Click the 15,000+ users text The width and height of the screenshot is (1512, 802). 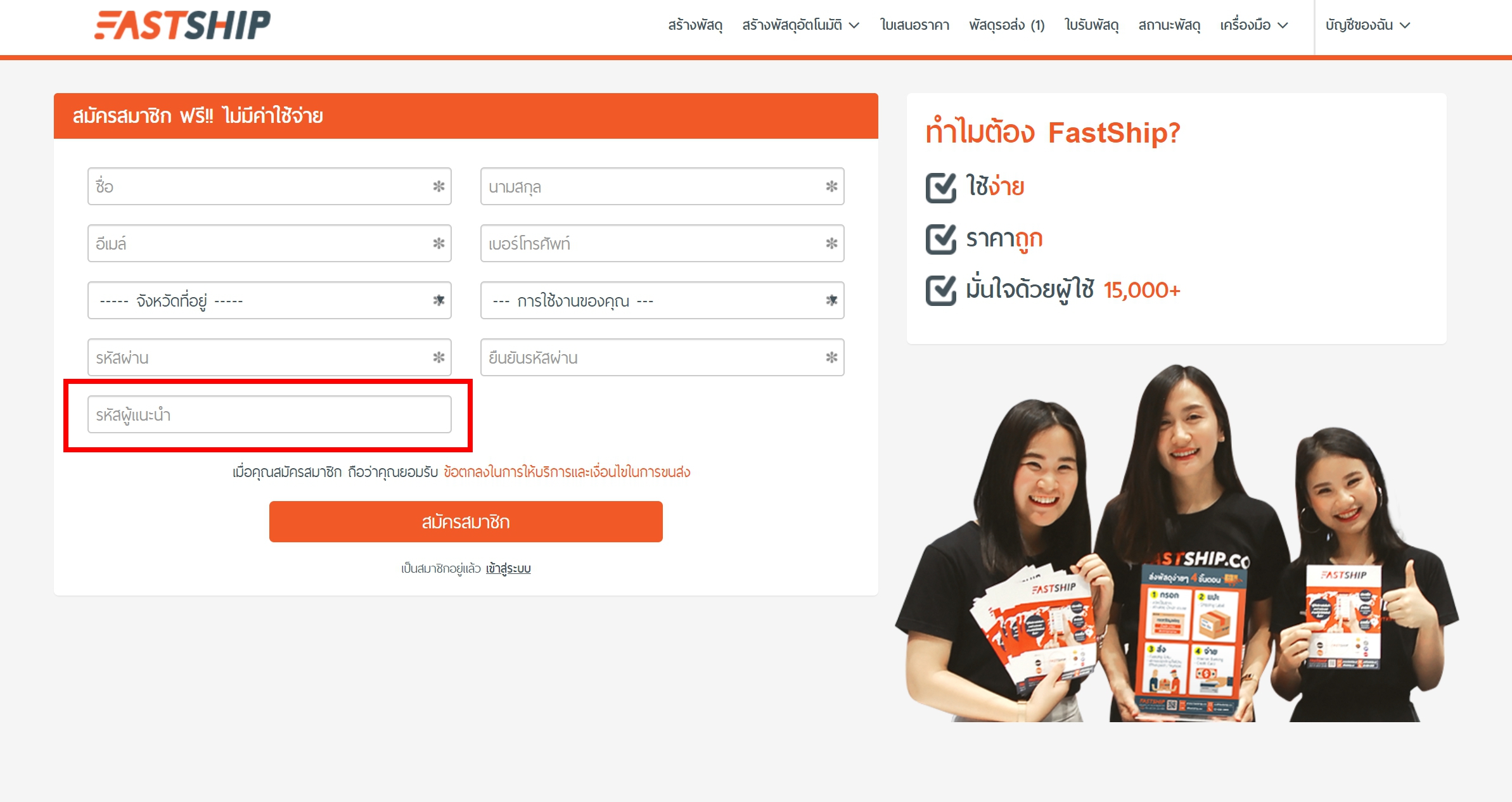click(1142, 290)
